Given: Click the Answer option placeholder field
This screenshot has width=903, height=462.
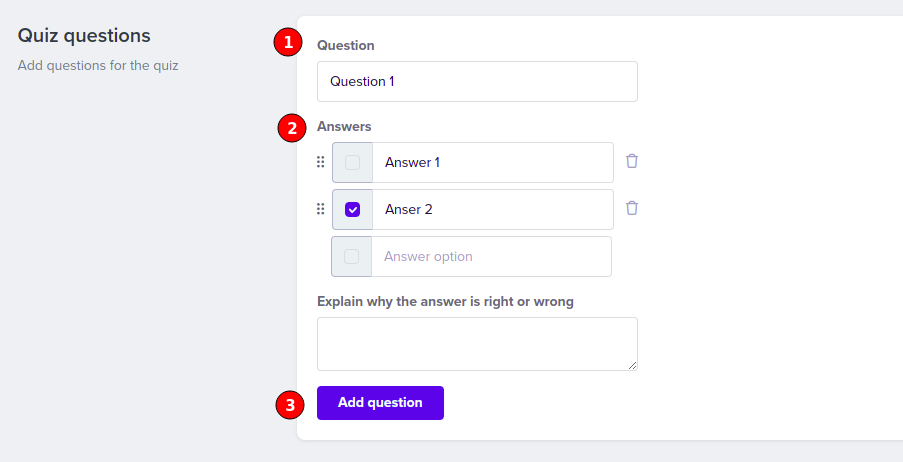Looking at the screenshot, I should [491, 256].
